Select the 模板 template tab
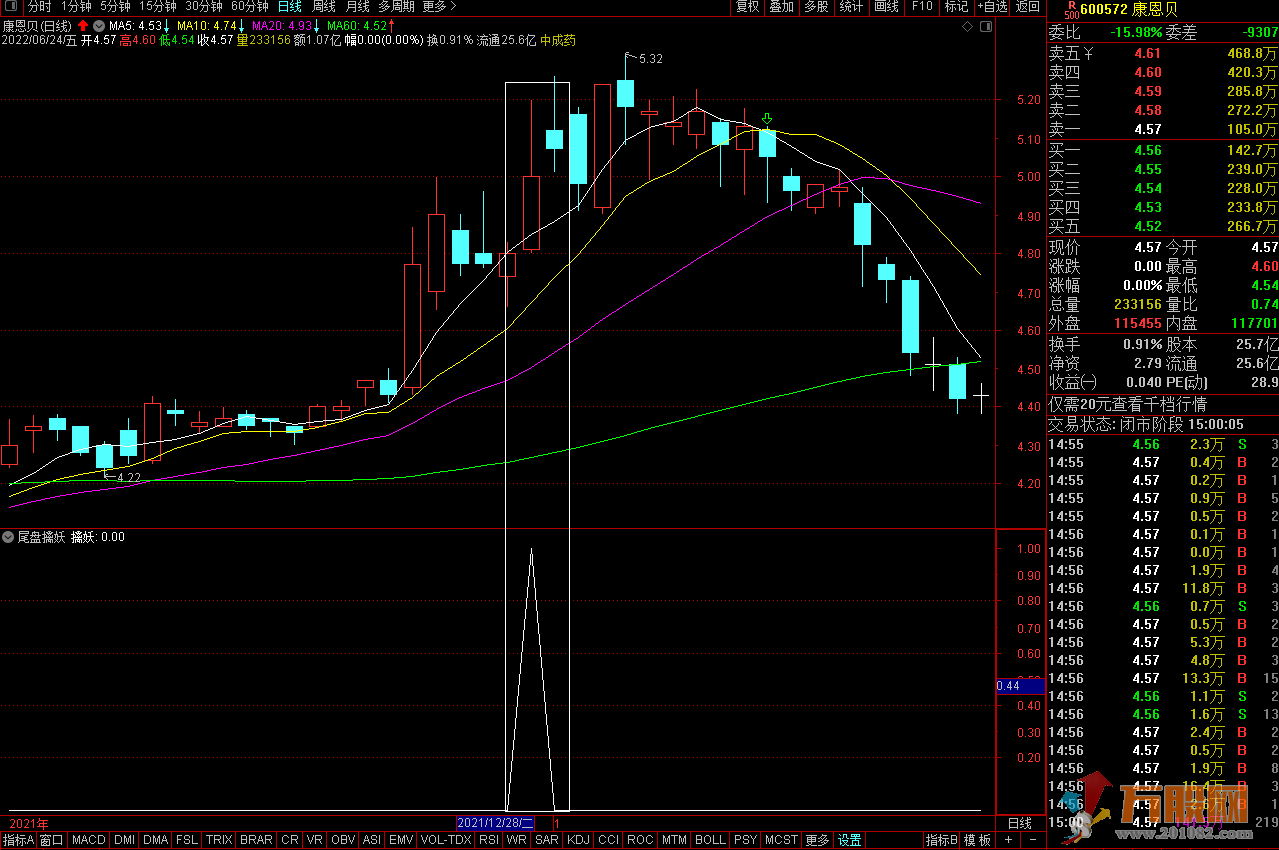Viewport: 1279px width, 850px height. [x=977, y=840]
